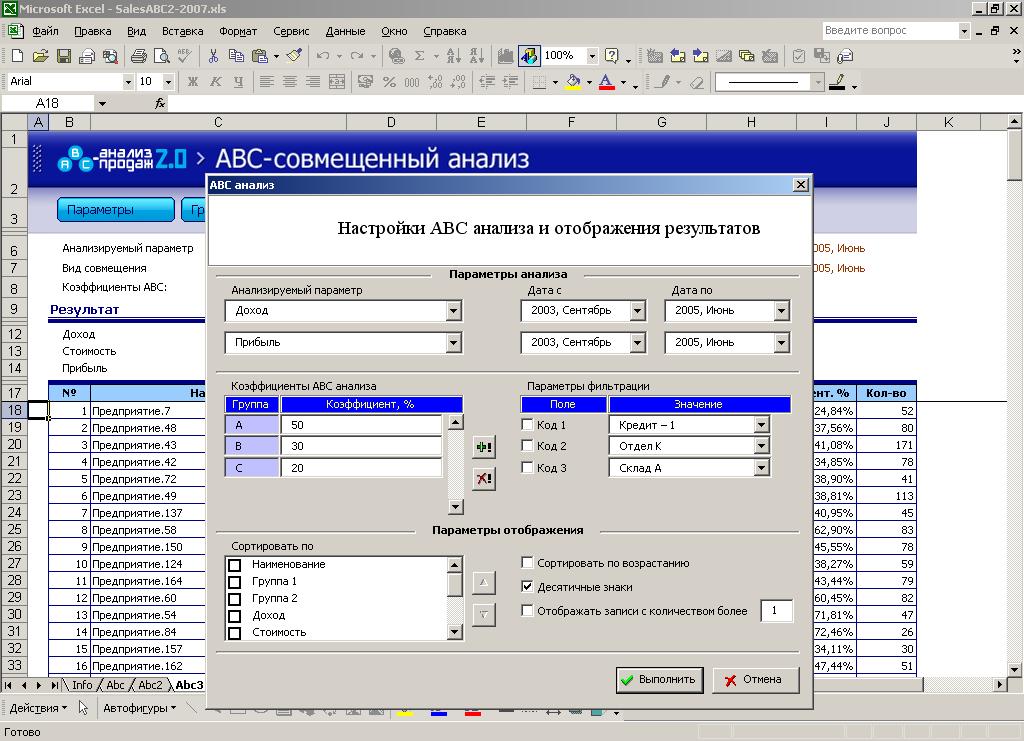
Task: Open the Chart Wizard icon
Action: pyautogui.click(x=505, y=56)
